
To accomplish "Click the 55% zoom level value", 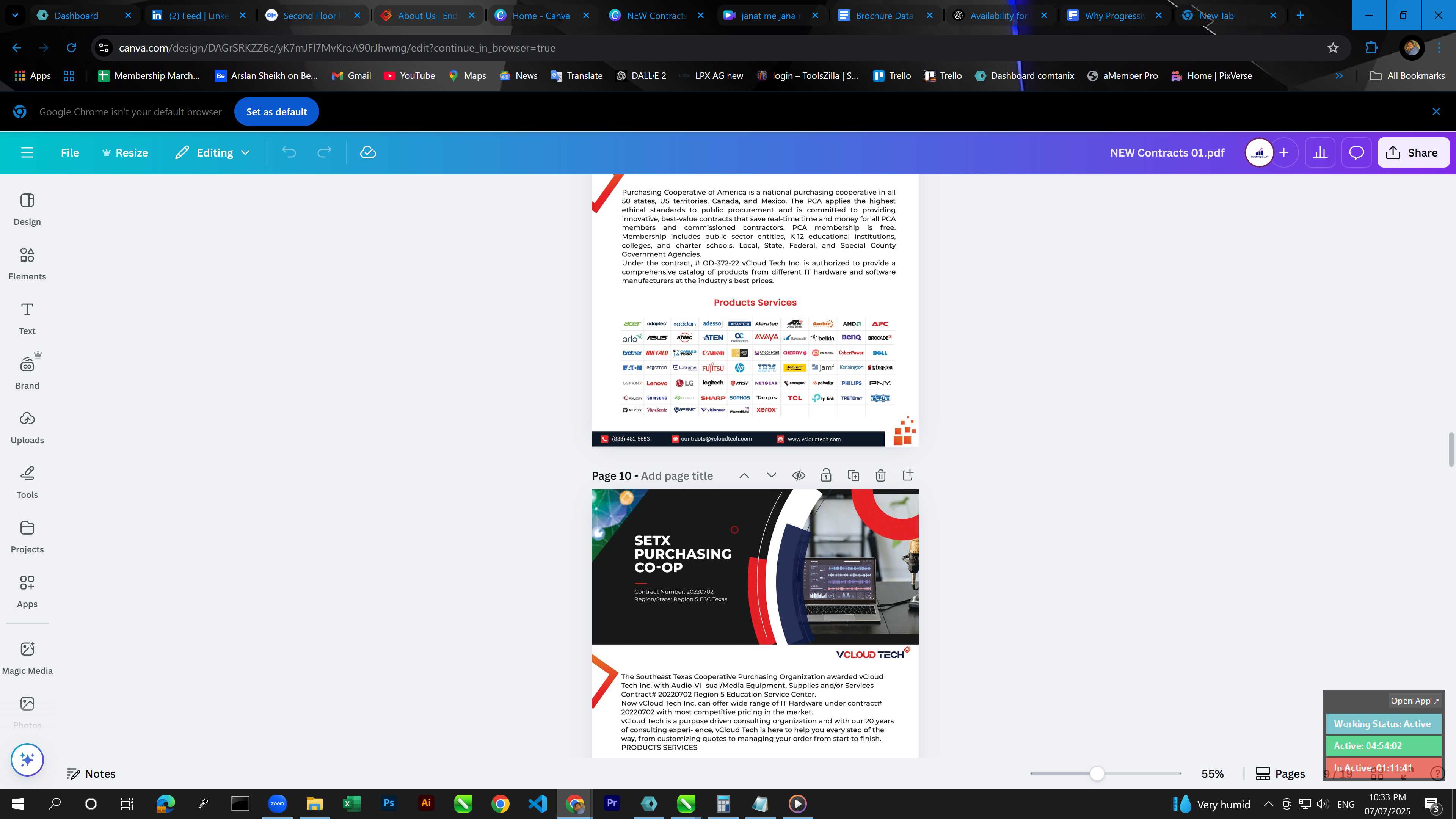I will 1213,774.
